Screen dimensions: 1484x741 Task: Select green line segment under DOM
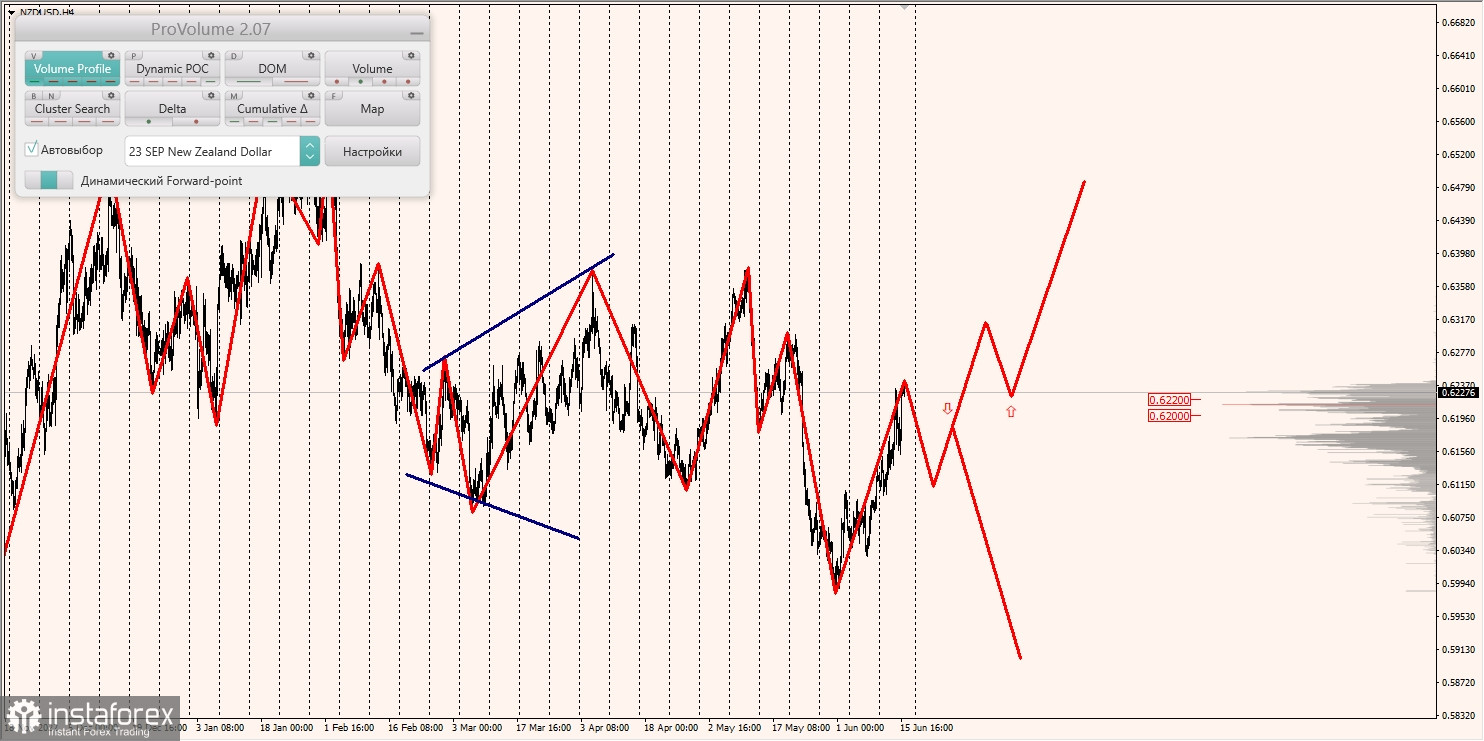coord(249,81)
